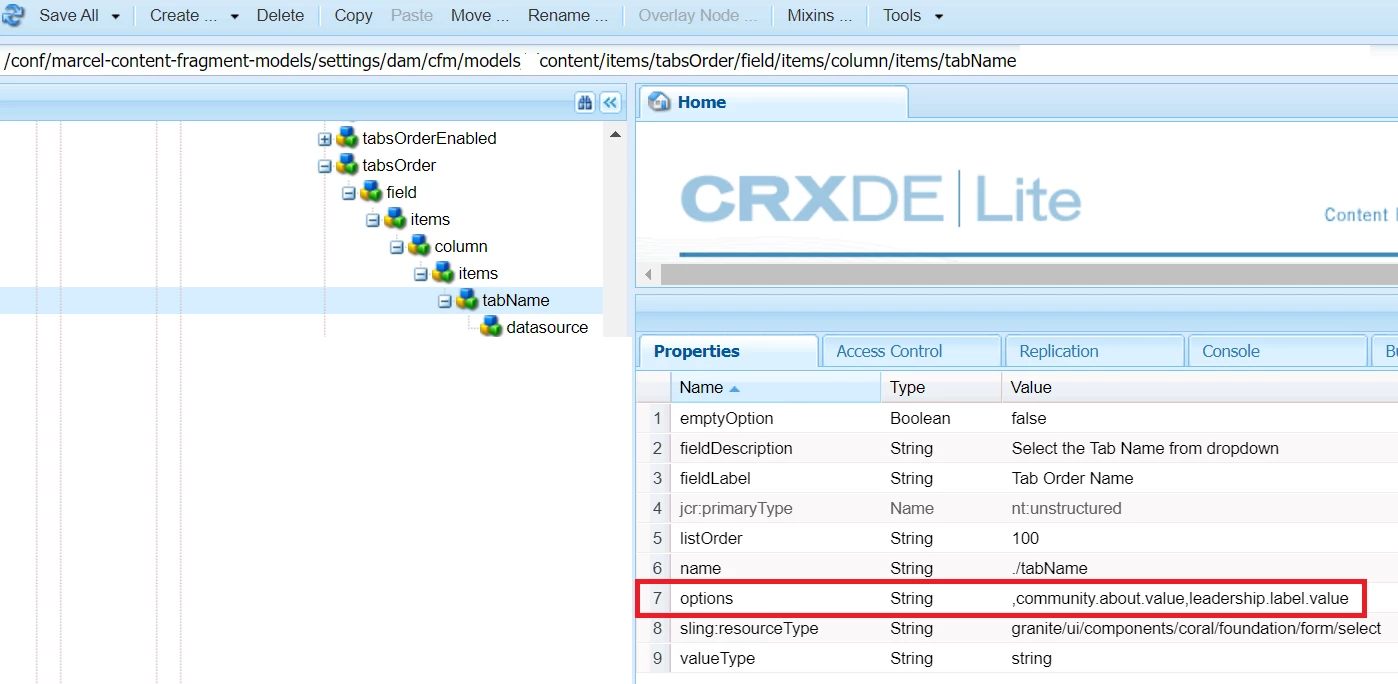Click the Home panel scroll-left arrow

[x=648, y=274]
